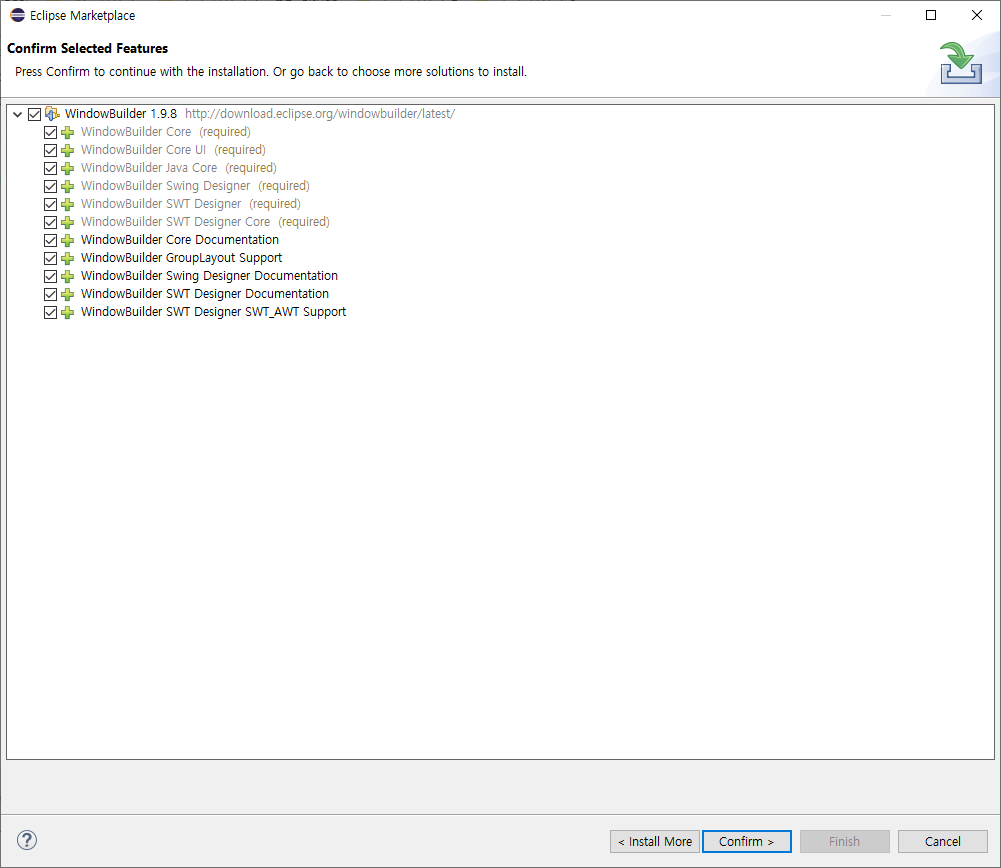
Task: Click the plus icon beside WindowBuilder Java Core
Action: pyautogui.click(x=67, y=168)
